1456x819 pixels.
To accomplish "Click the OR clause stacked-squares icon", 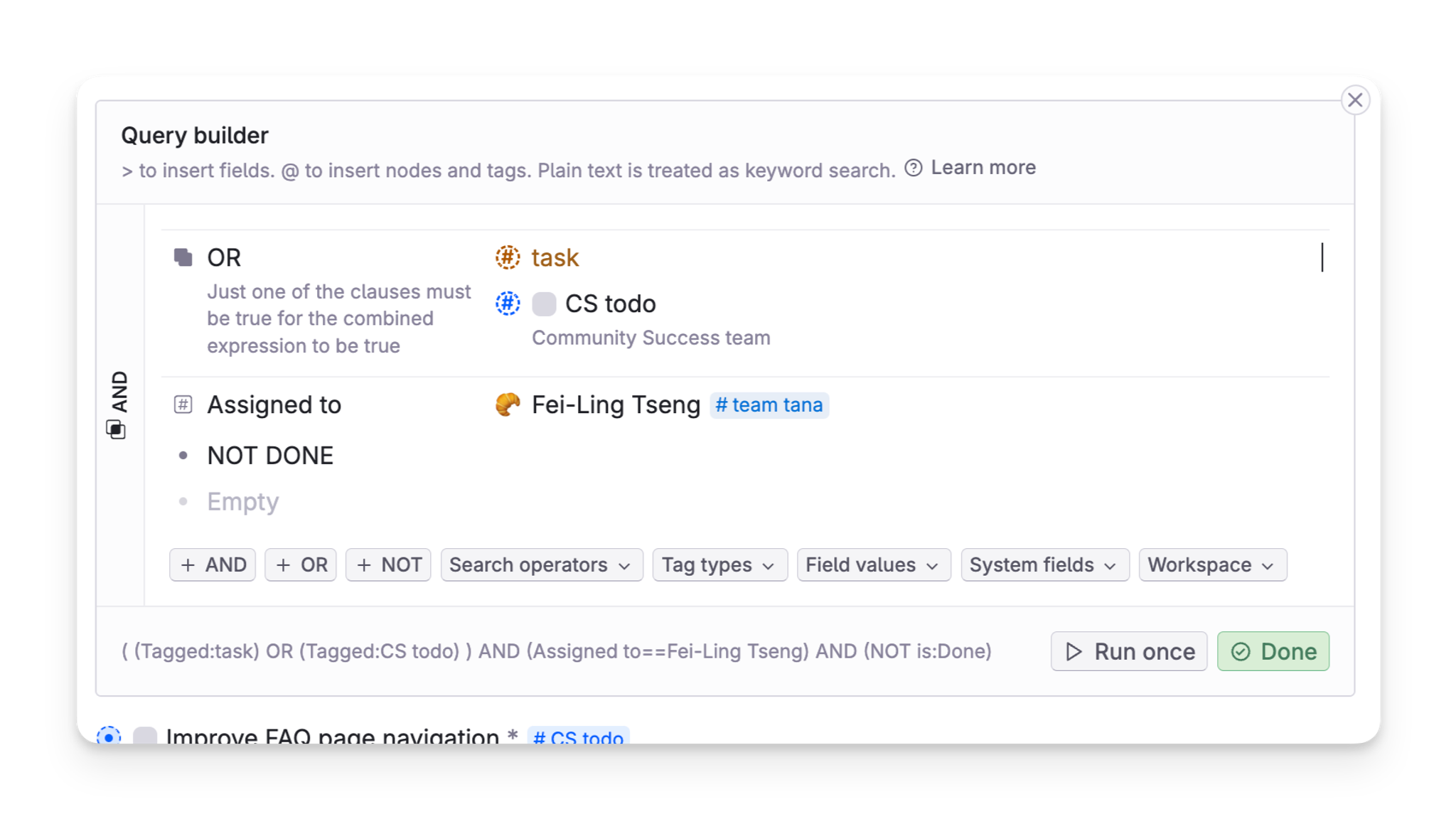I will [x=184, y=257].
